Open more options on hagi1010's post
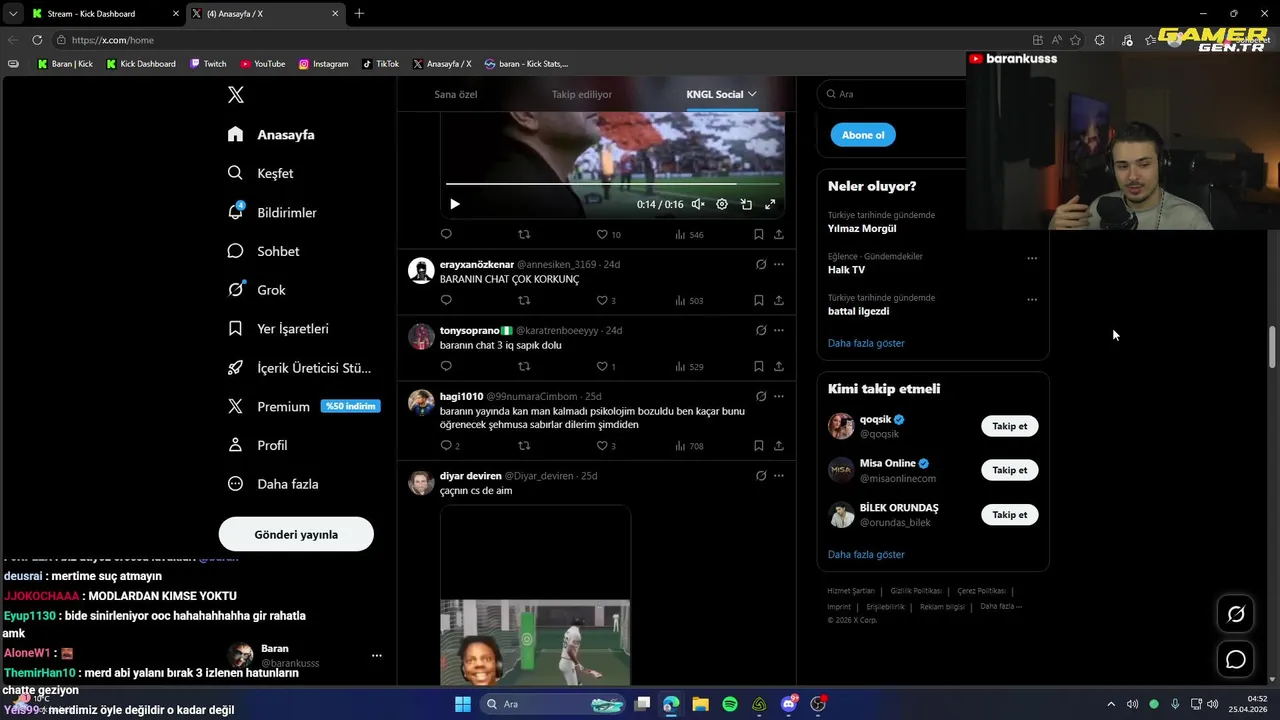 coord(779,396)
